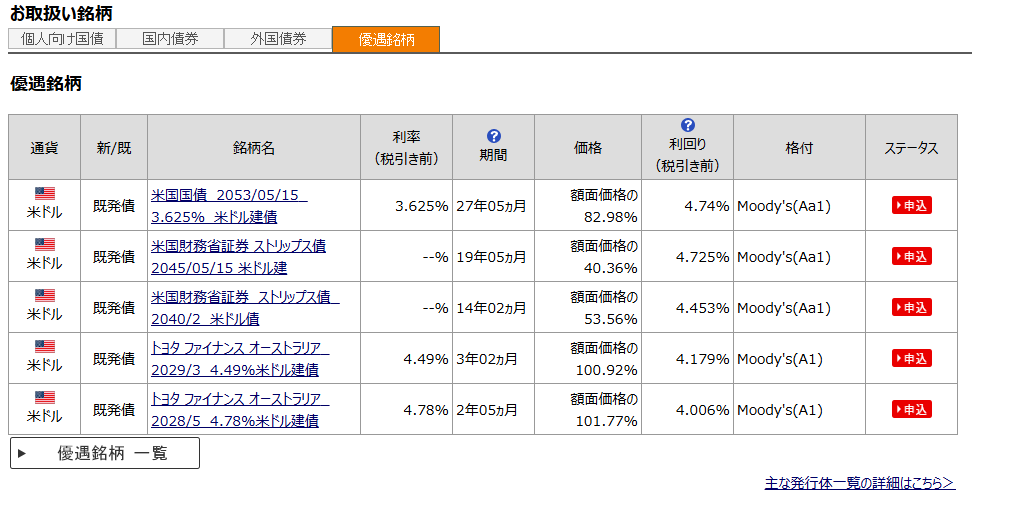
Task: Click the help icon above 利回り
Action: (687, 126)
